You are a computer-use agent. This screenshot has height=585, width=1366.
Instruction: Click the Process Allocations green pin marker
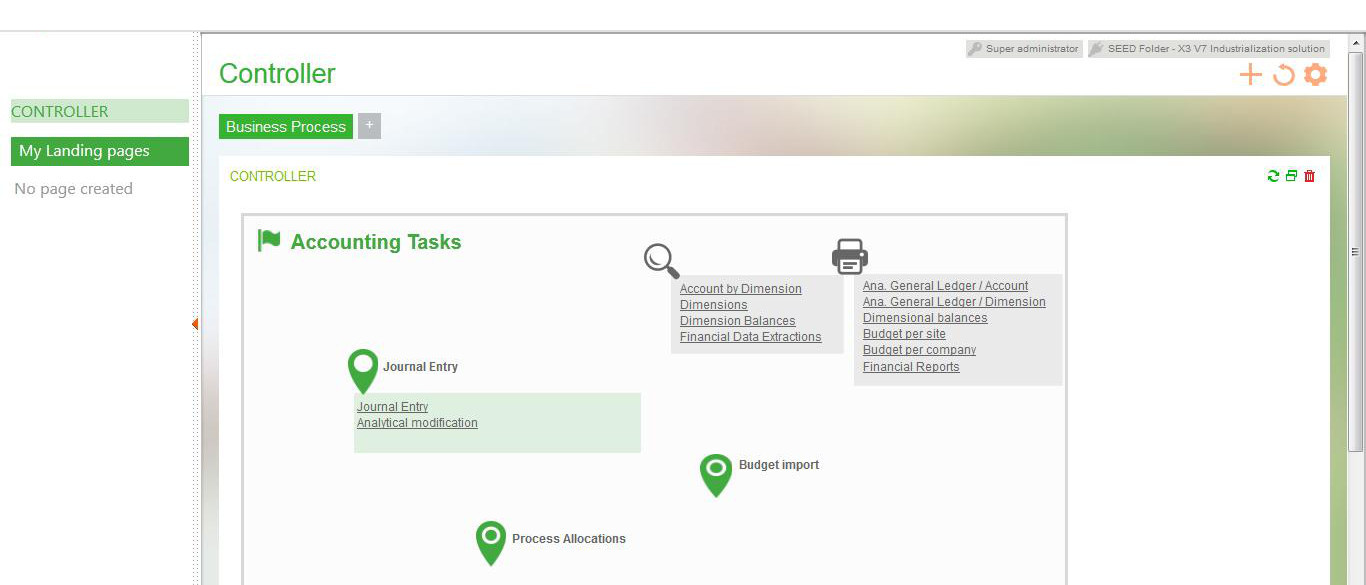[490, 541]
